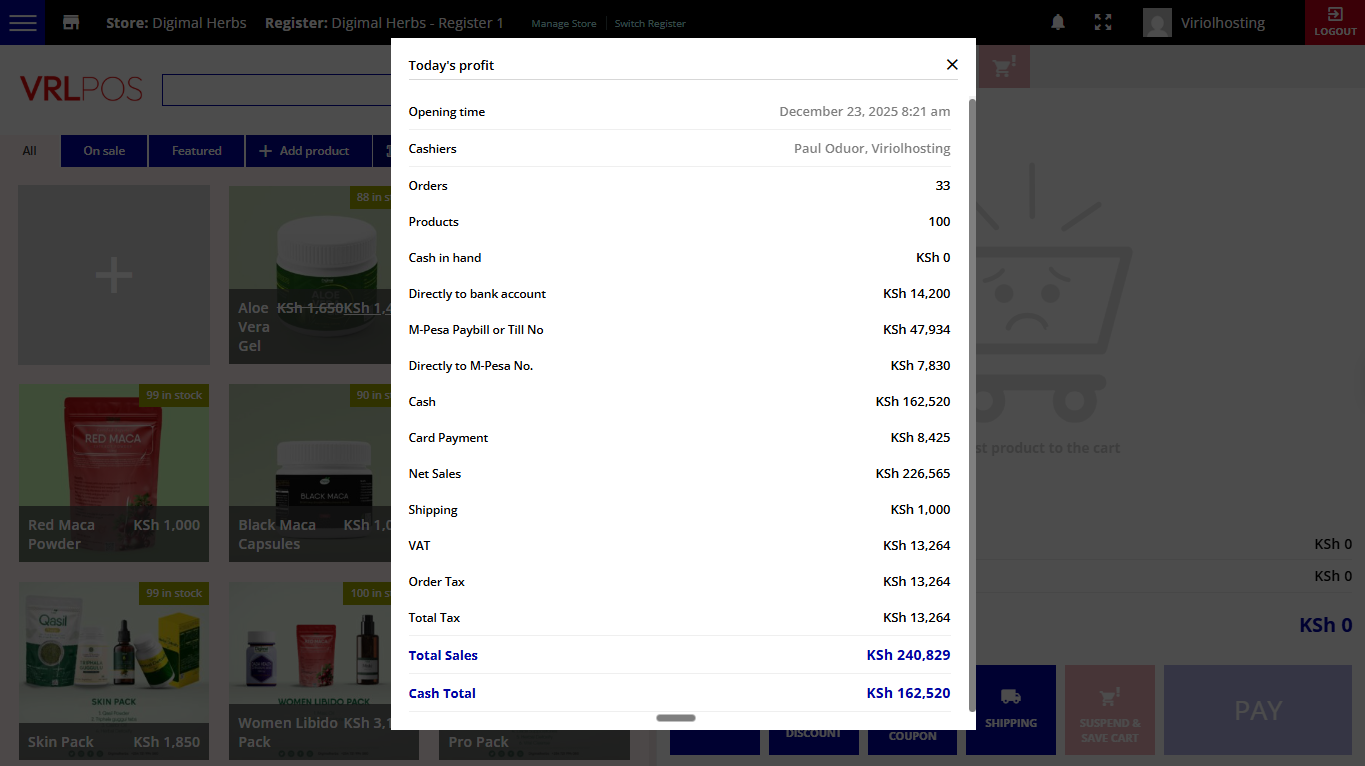1365x766 pixels.
Task: Click the Shipping button
Action: tap(1010, 709)
